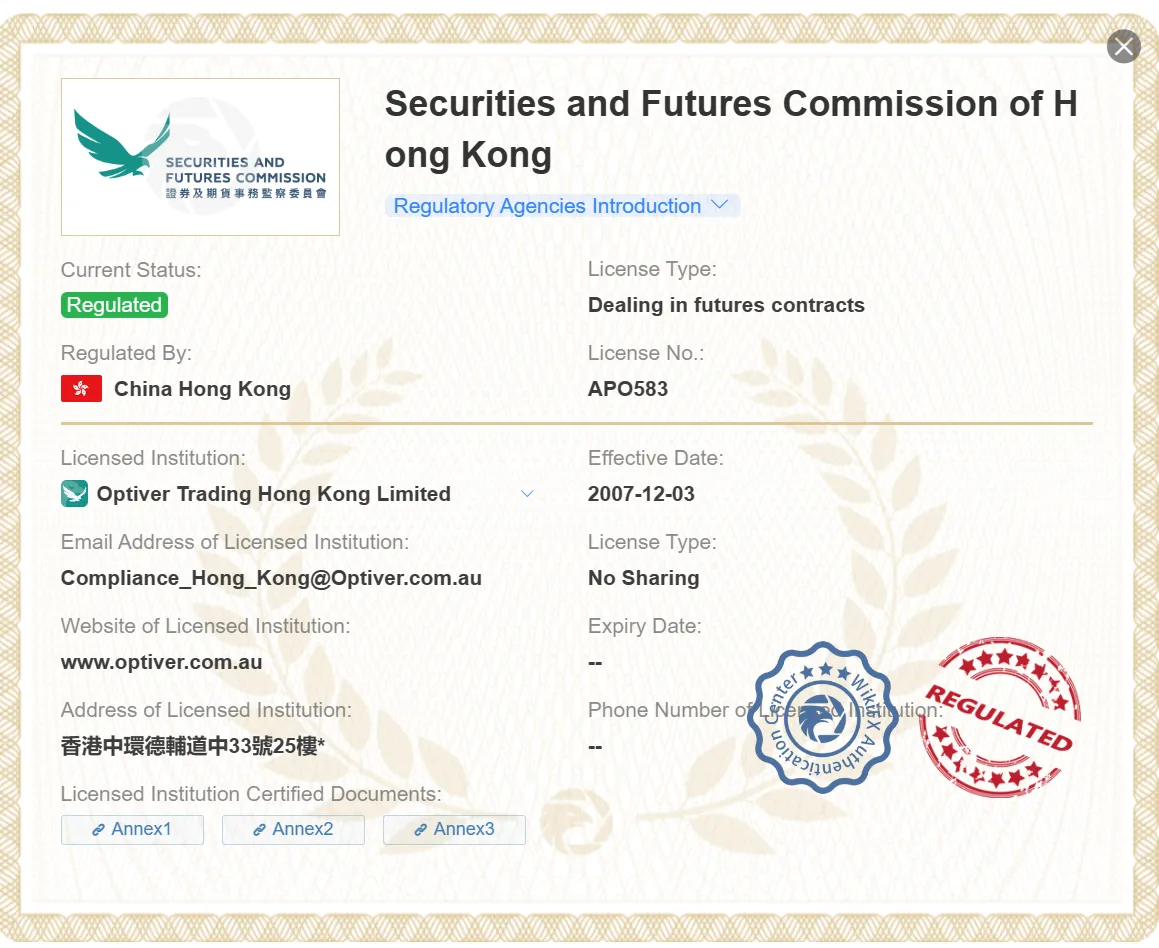1159x948 pixels.
Task: Click the Compliance_Hong_Kong email address
Action: point(271,578)
